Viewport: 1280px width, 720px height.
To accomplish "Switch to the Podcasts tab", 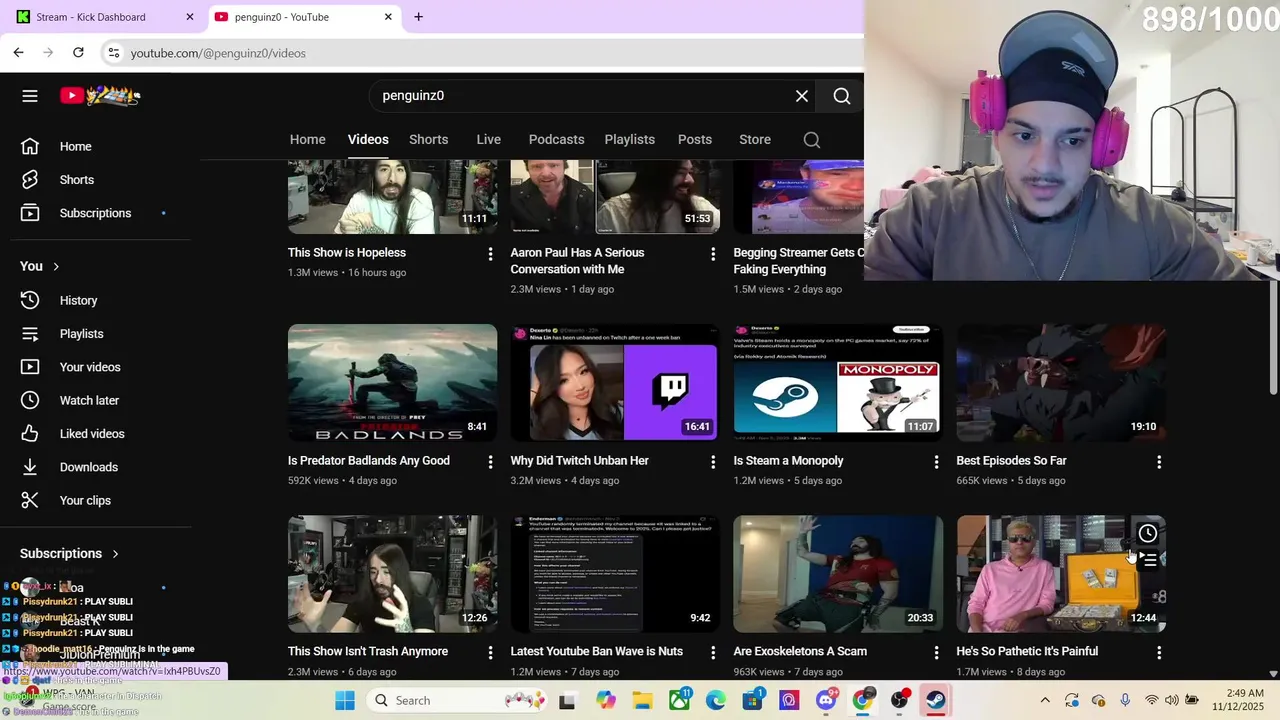I will [556, 139].
